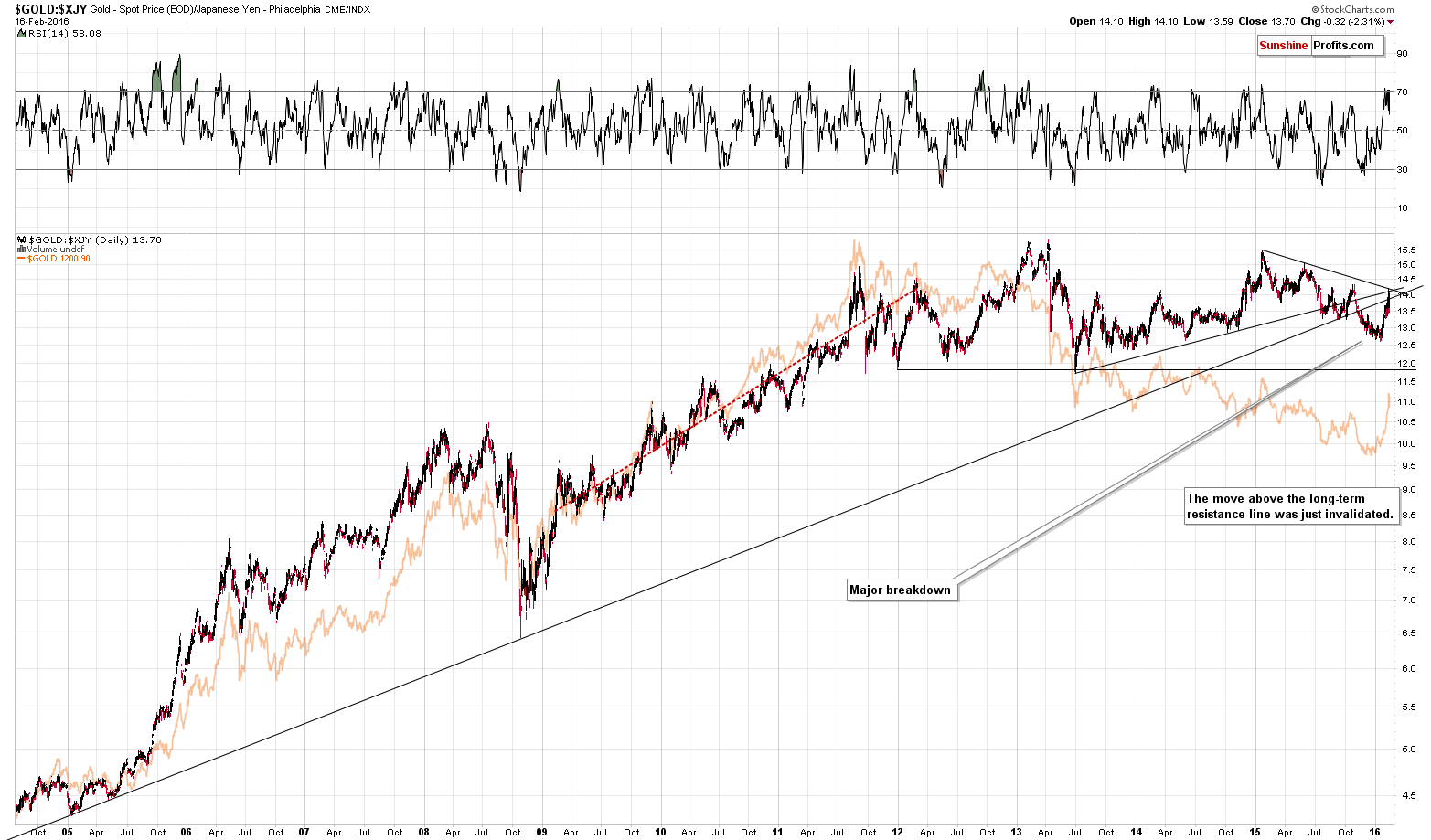Click the candlestick icon beside $GOLD:$XJY (Daily)
The height and width of the screenshot is (840, 1431).
point(22,240)
